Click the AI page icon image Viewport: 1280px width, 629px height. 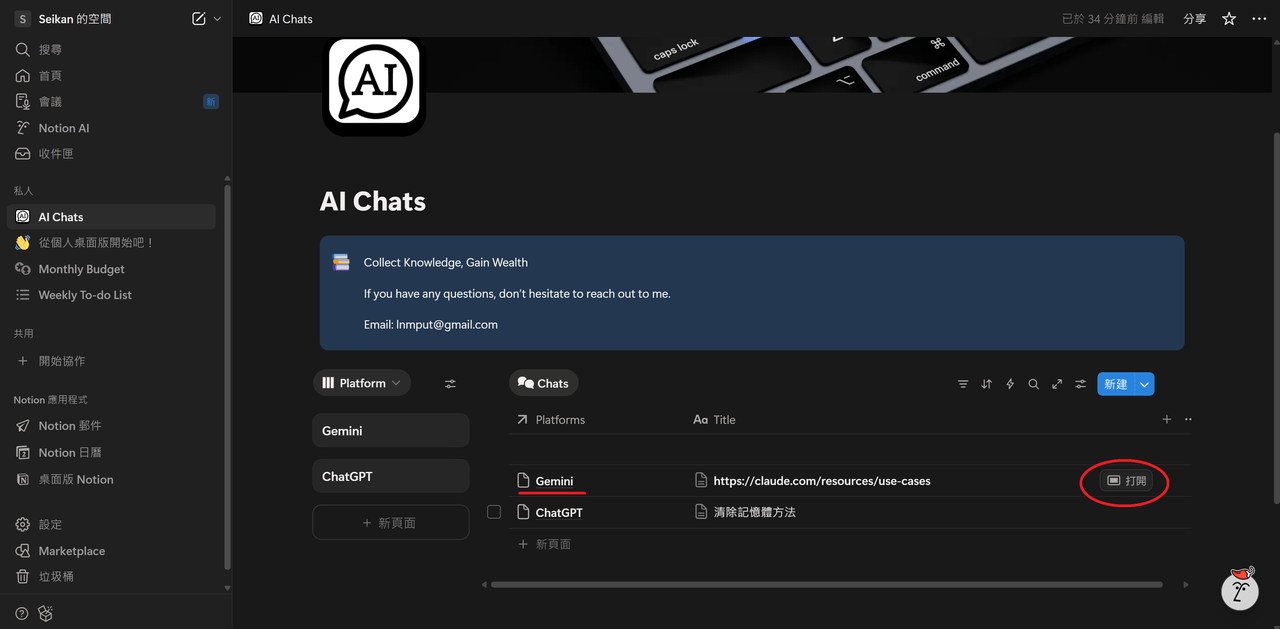coord(374,84)
